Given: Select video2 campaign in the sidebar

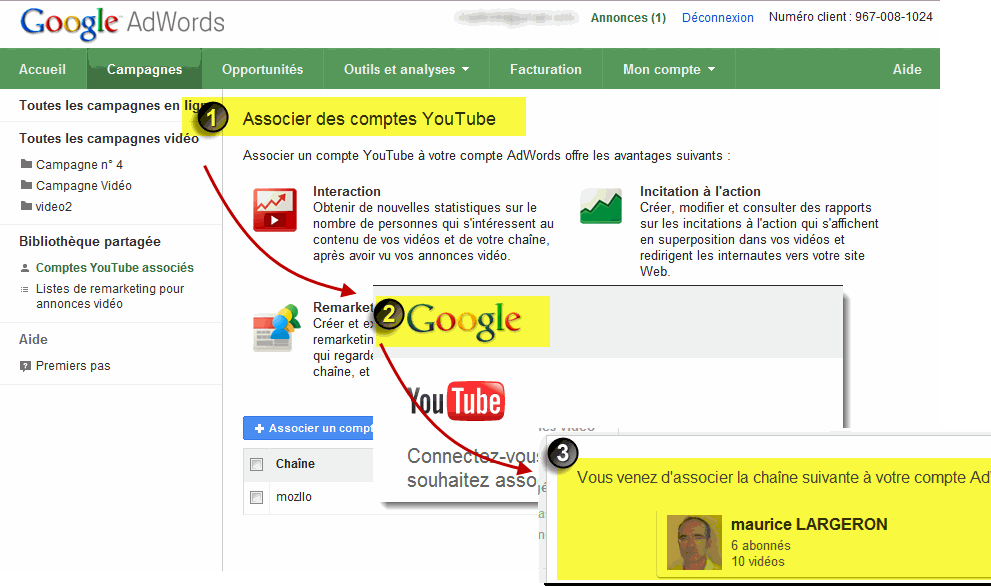Looking at the screenshot, I should 54,207.
